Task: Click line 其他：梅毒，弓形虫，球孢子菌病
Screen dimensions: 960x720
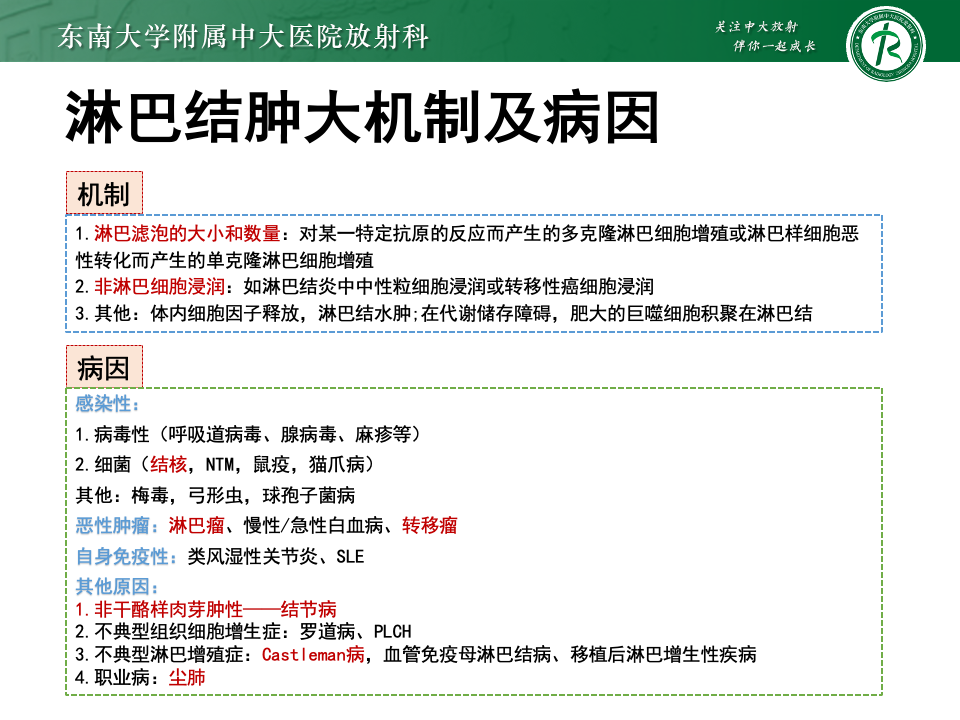Action: click(x=216, y=495)
